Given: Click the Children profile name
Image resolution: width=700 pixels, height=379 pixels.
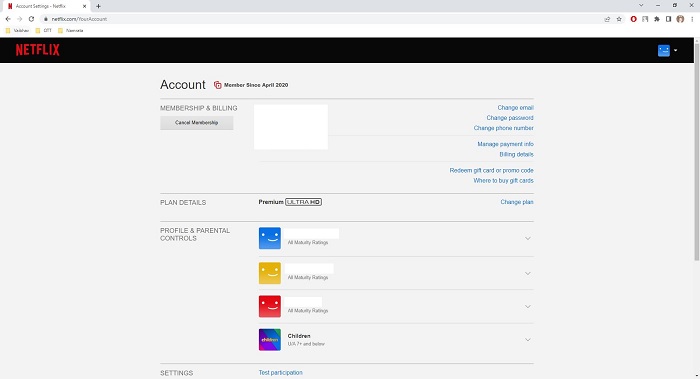Looking at the screenshot, I should pos(299,336).
